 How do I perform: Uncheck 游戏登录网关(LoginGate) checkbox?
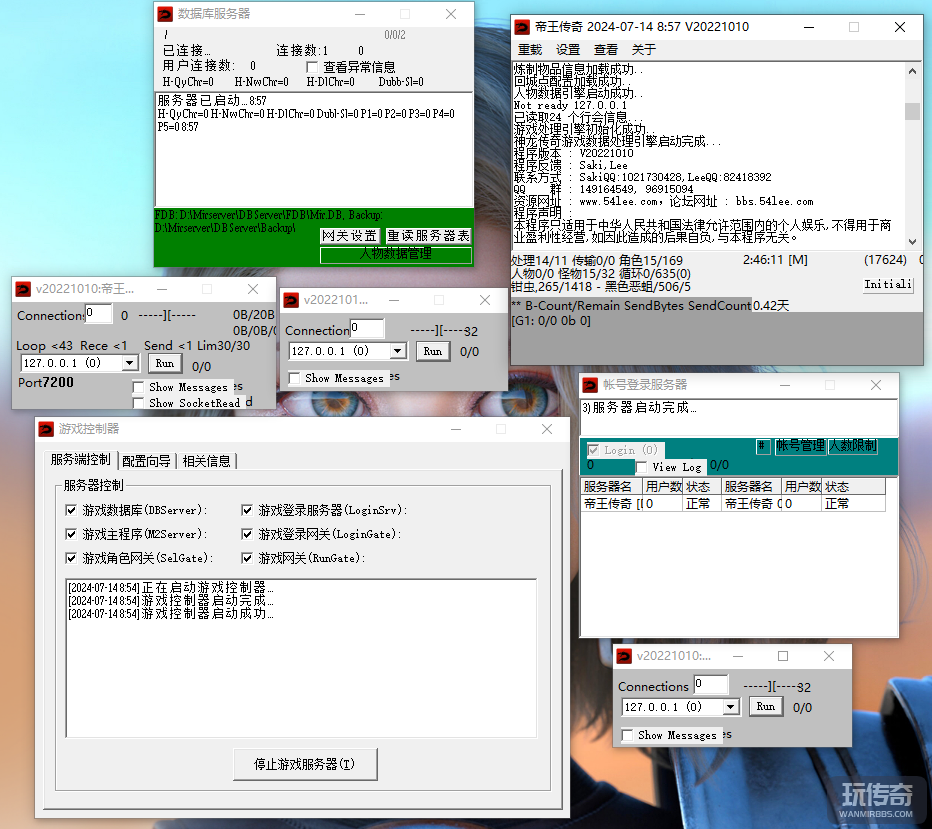247,534
